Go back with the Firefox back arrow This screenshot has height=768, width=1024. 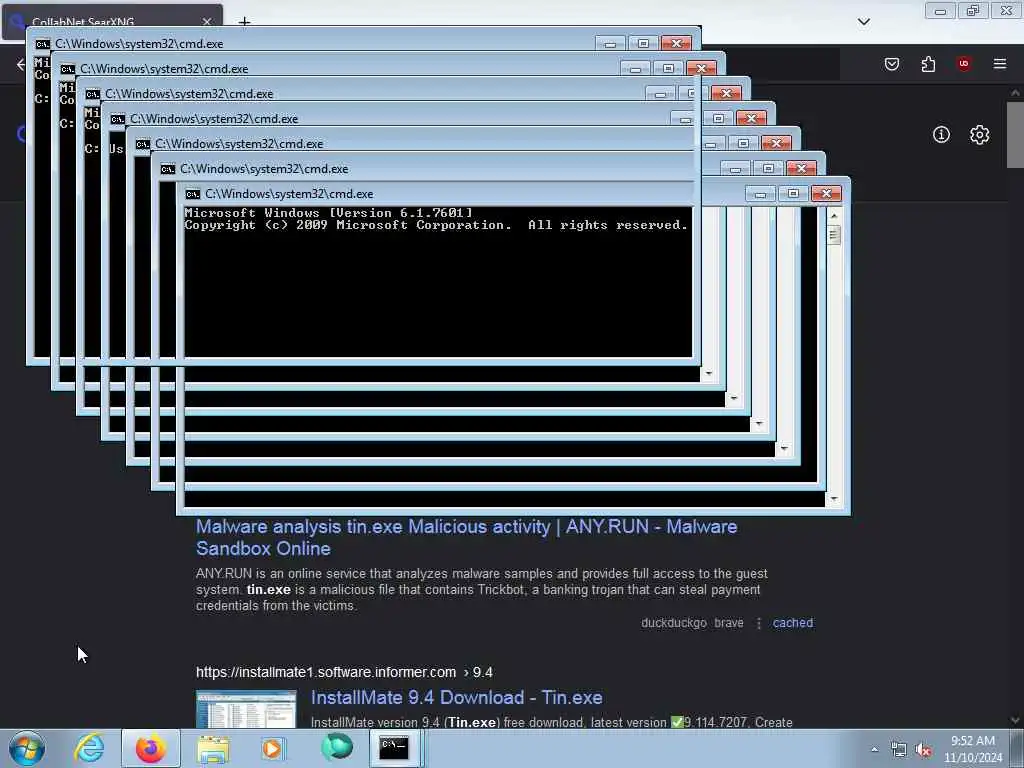[x=21, y=64]
